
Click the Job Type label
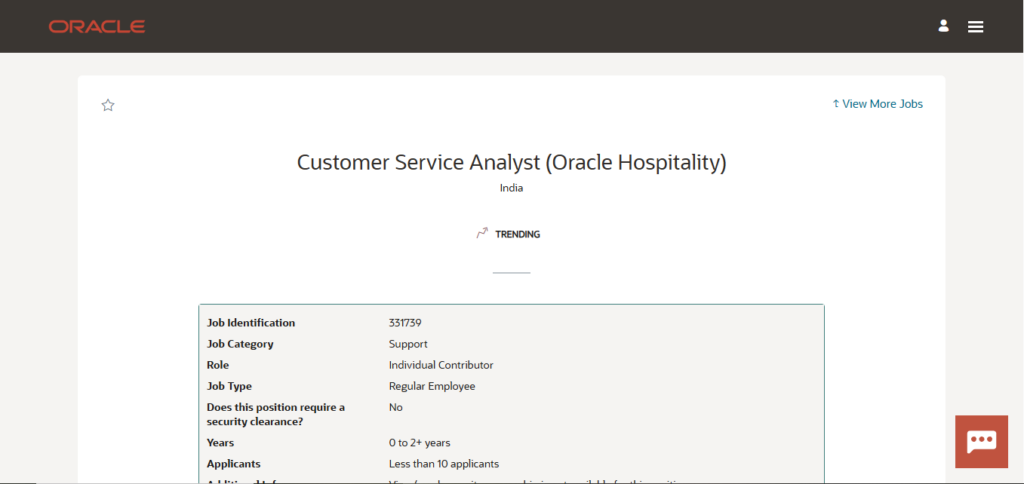[x=229, y=386]
